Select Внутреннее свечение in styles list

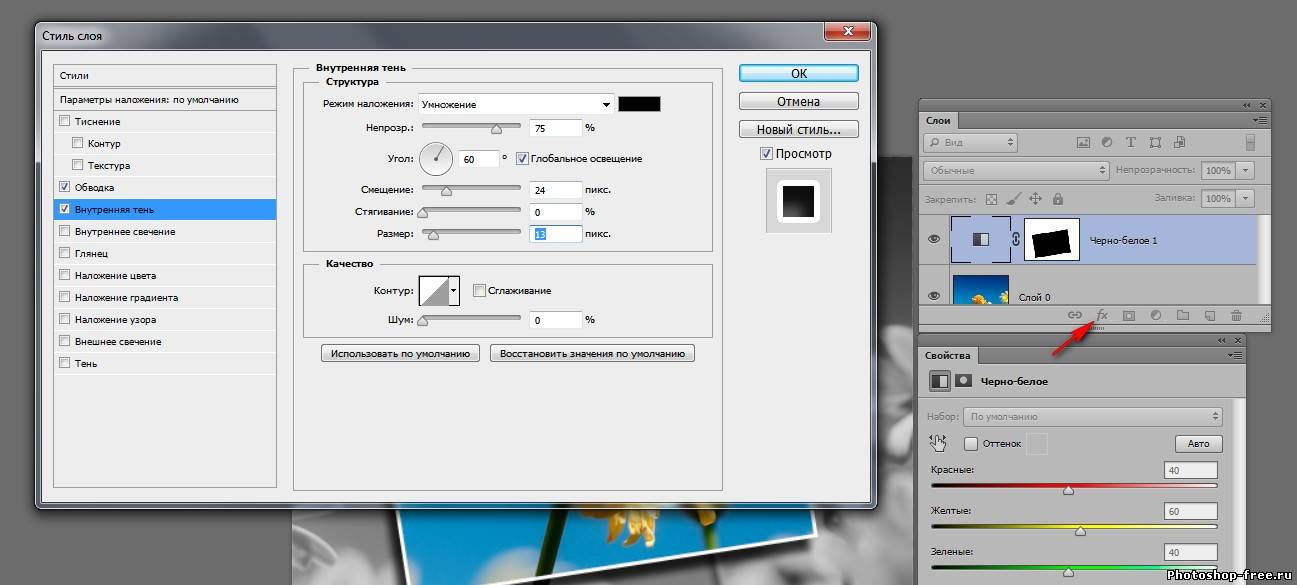[x=125, y=232]
